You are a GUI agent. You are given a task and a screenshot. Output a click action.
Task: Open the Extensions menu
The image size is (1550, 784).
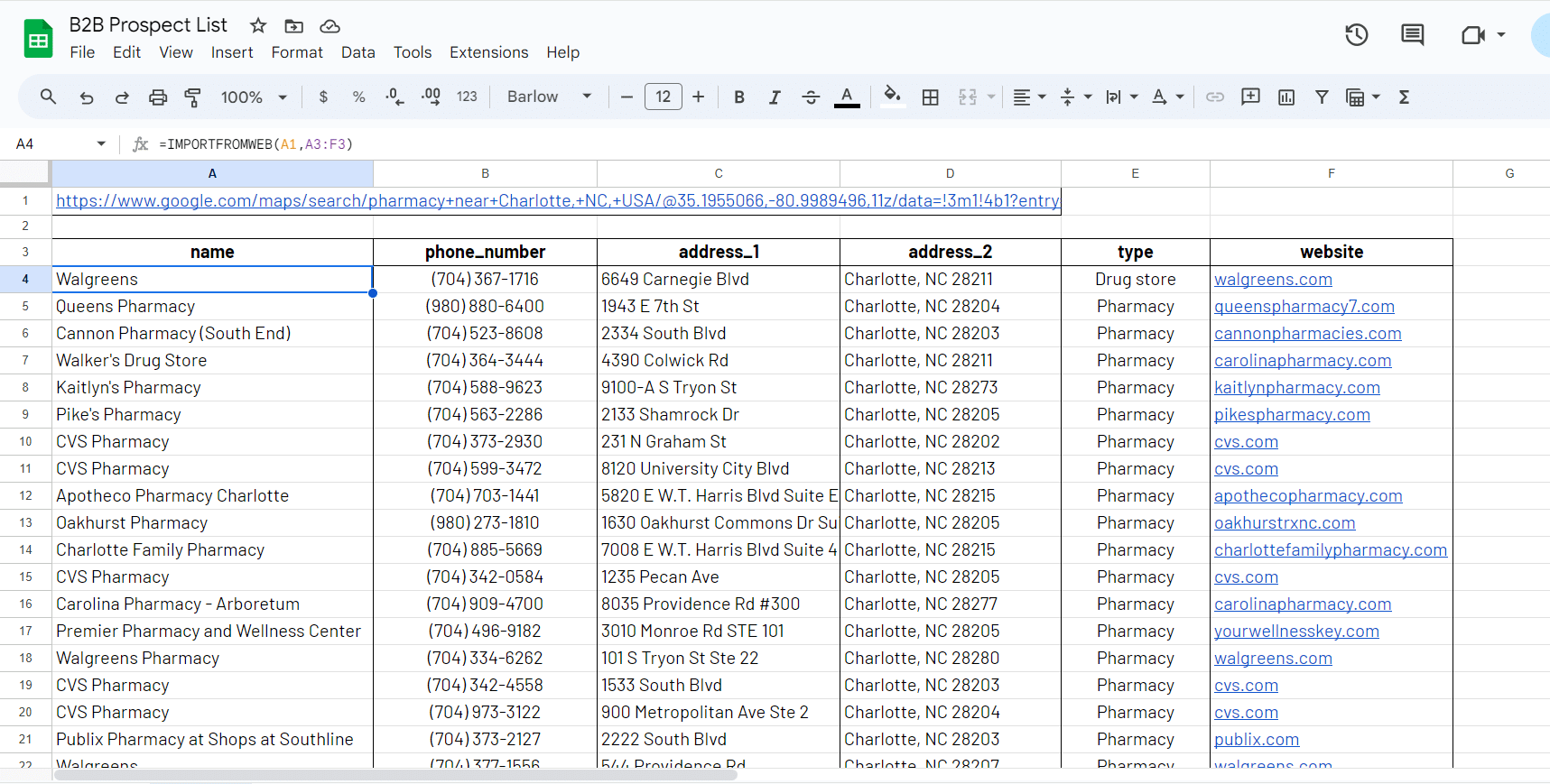488,52
